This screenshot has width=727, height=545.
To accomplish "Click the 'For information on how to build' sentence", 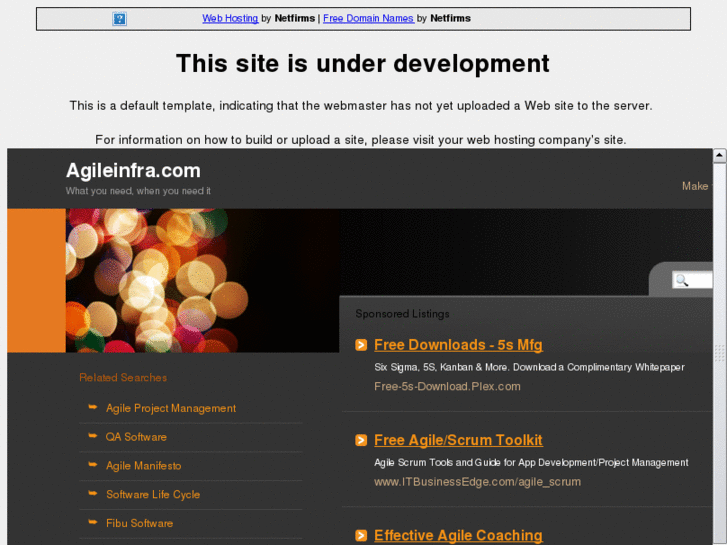I will (x=361, y=140).
